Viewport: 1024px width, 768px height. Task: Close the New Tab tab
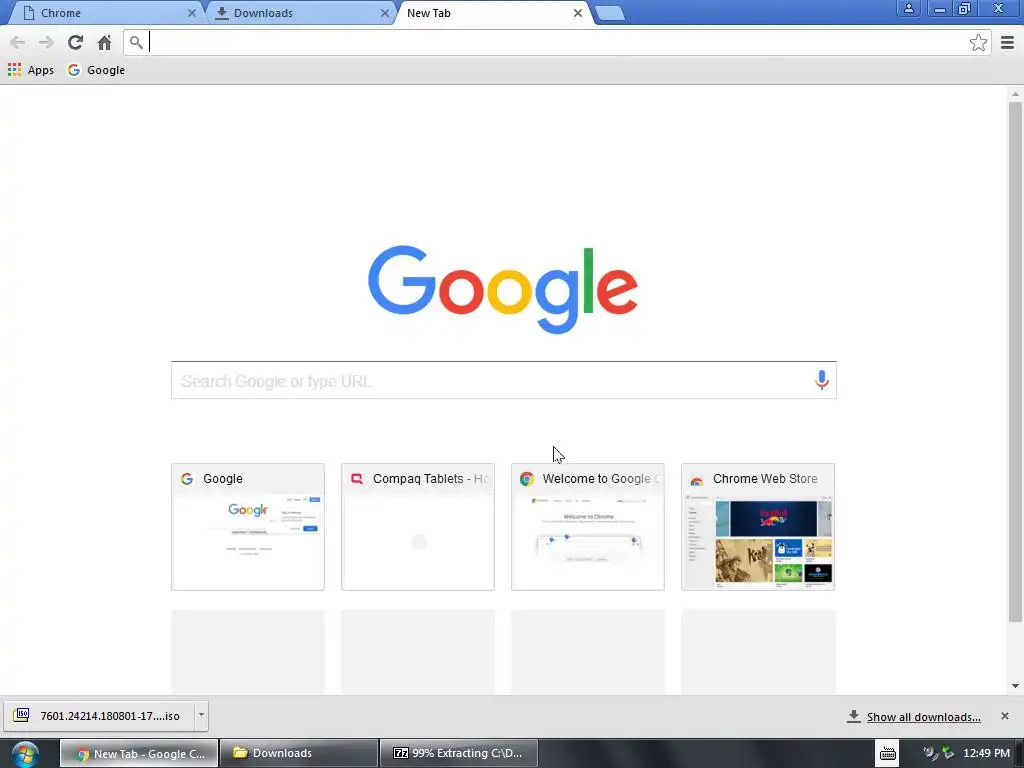(577, 13)
